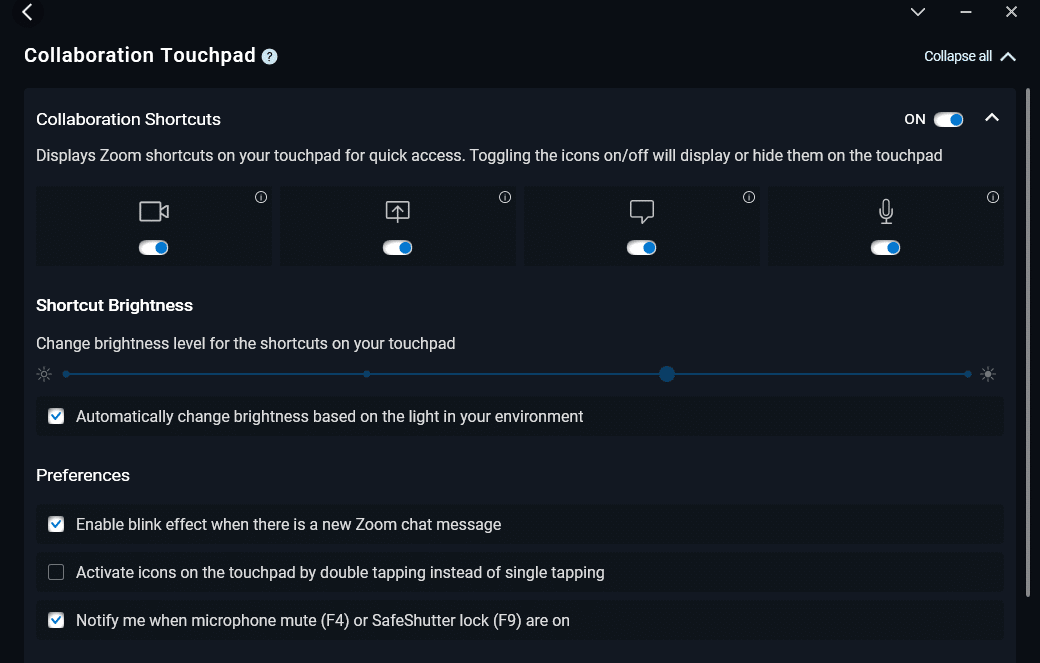Collapse the Collaboration Shortcuts section chevron
The width and height of the screenshot is (1040, 663).
coord(992,118)
